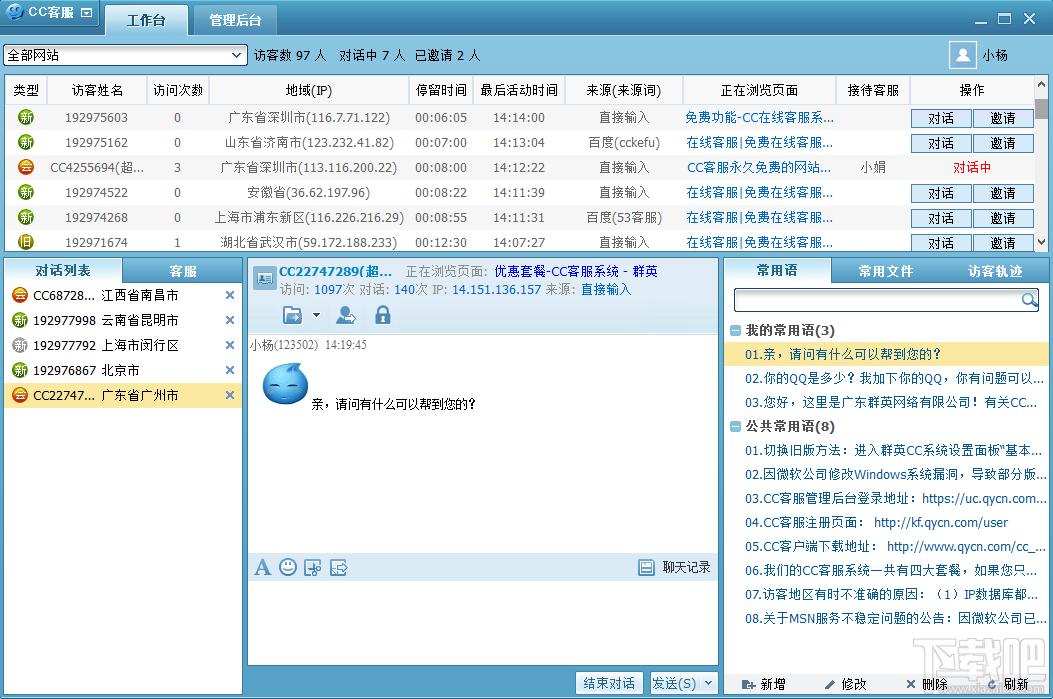This screenshot has width=1053, height=699.
Task: Select conversation CC68728... 江西省南昌市
Action: pyautogui.click(x=123, y=295)
